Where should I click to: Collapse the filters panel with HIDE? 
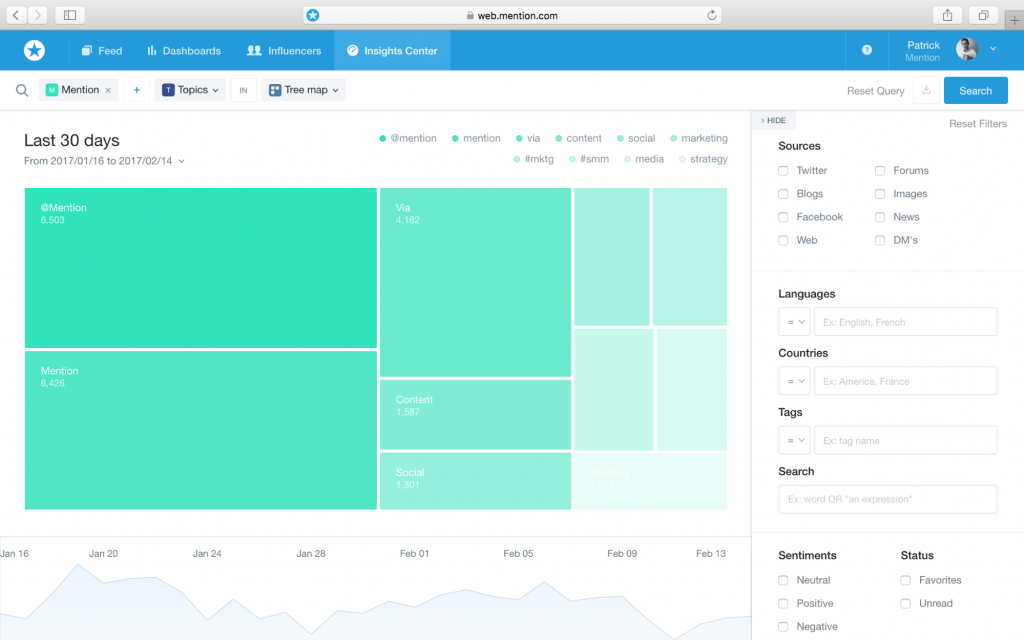coord(773,120)
